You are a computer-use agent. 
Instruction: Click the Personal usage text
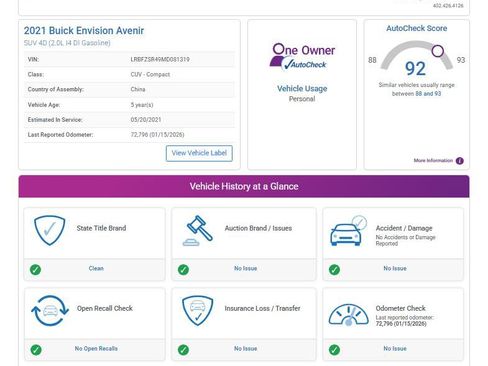click(x=302, y=99)
